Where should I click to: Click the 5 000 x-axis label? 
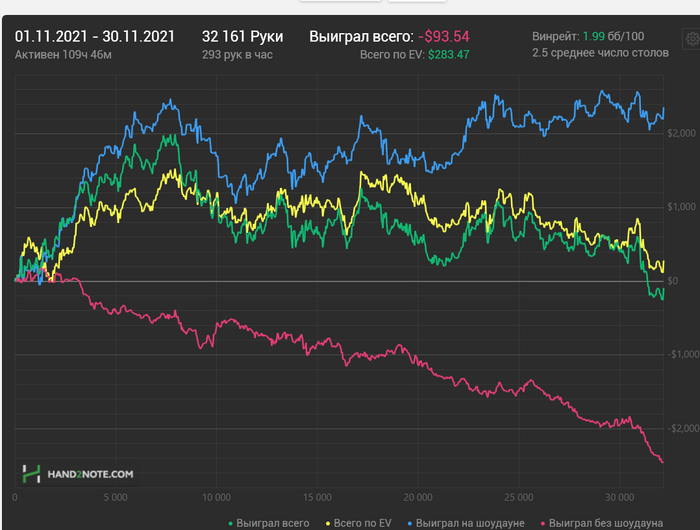tap(116, 497)
